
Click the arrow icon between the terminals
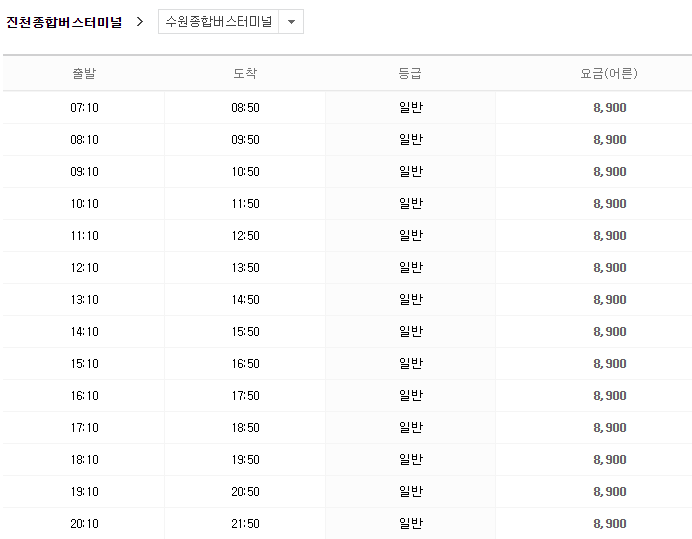140,21
